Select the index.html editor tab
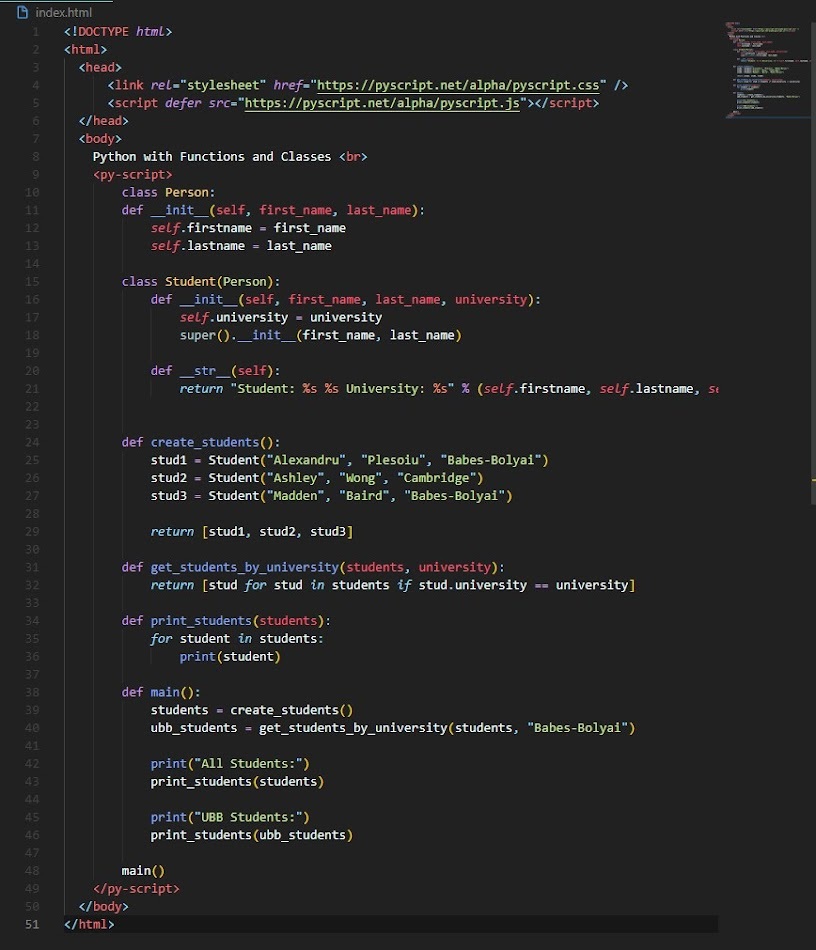 (56, 12)
